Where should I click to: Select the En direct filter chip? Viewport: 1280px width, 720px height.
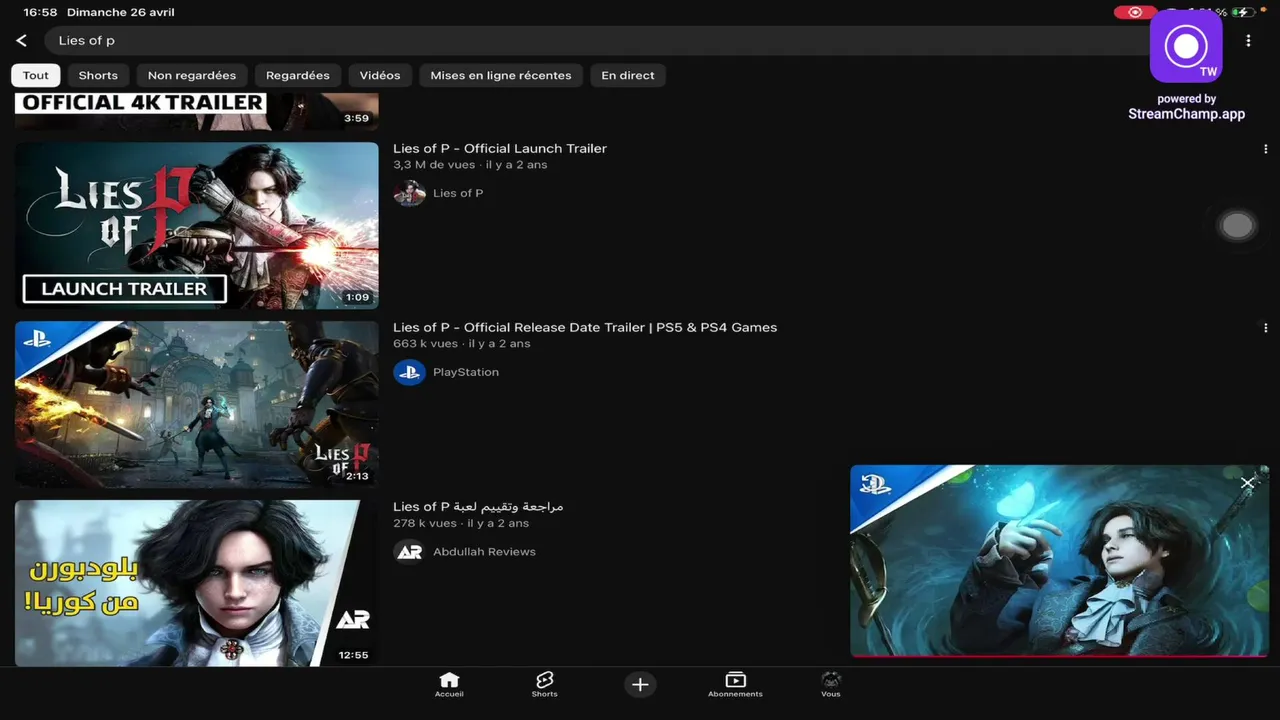628,75
